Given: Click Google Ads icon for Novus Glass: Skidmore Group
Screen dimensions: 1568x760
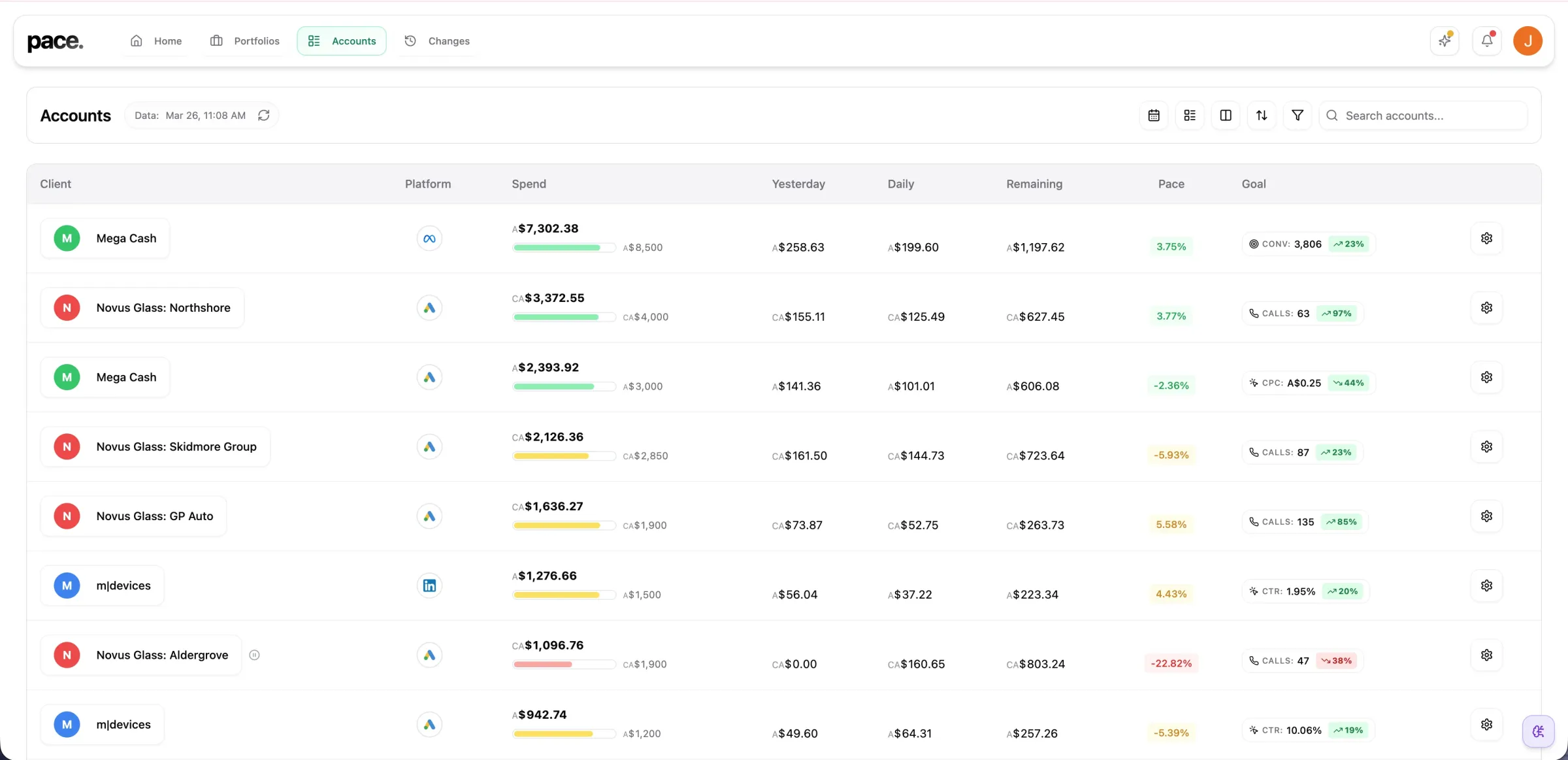Looking at the screenshot, I should (429, 446).
